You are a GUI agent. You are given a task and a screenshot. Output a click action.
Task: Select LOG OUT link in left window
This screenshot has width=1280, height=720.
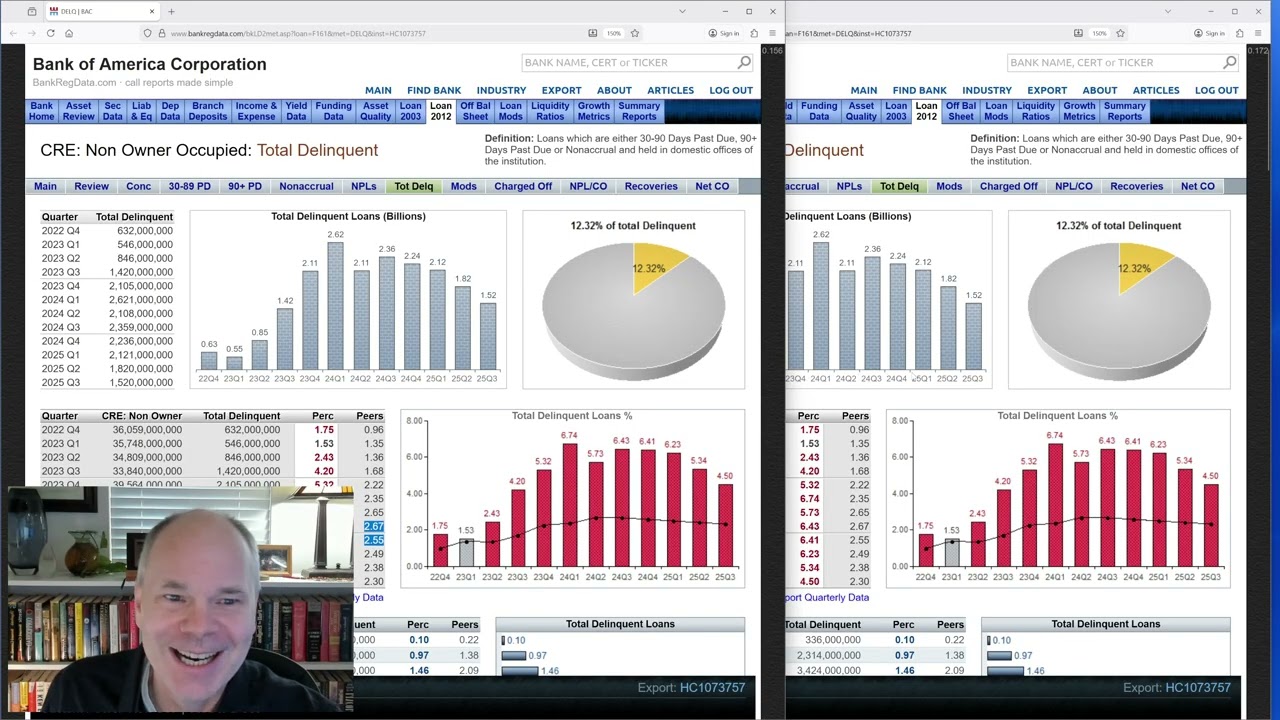731,90
